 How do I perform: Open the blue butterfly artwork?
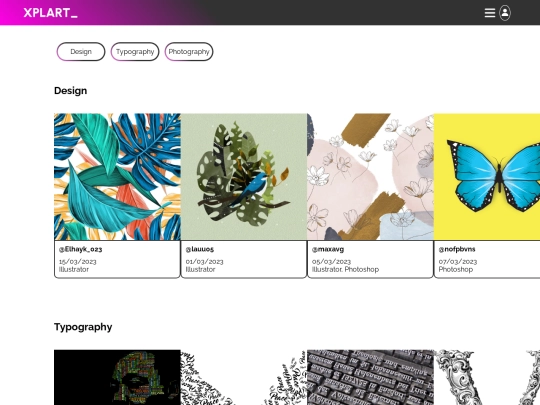pos(487,177)
